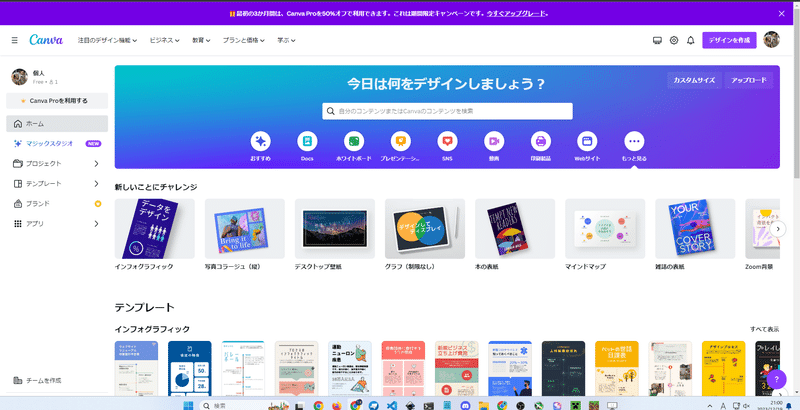The image size is (800, 410).
Task: Open アプリ in the sidebar
Action: [x=57, y=223]
